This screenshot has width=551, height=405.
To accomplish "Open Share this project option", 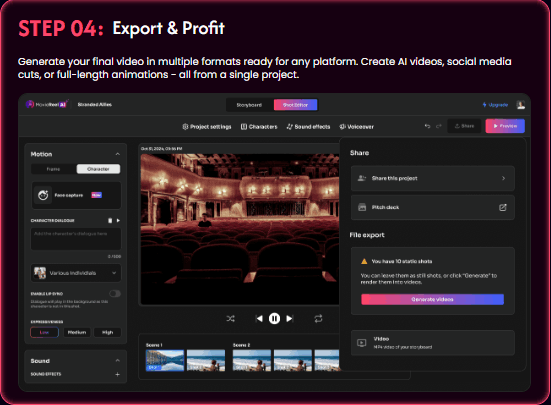I will tap(433, 178).
